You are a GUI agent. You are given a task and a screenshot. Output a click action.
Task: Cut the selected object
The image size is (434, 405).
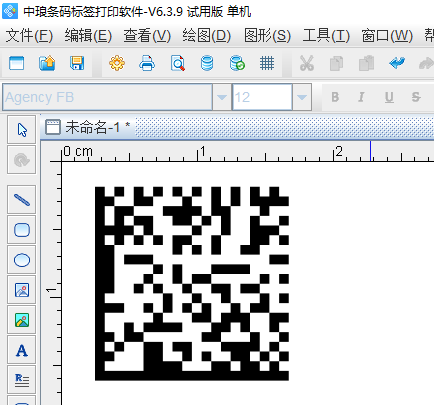307,63
